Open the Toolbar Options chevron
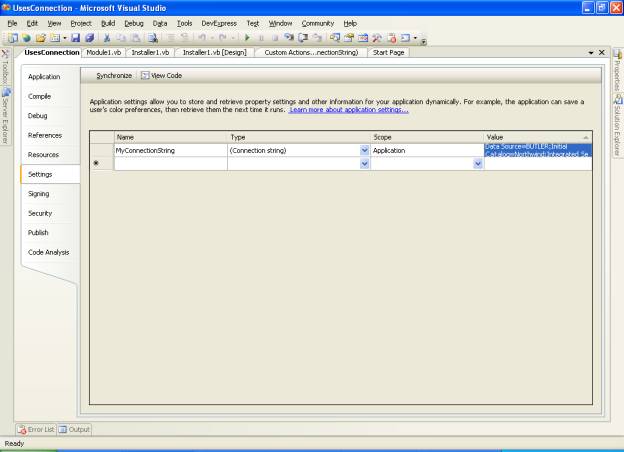Screen dimensions: 624x452 [423, 41]
